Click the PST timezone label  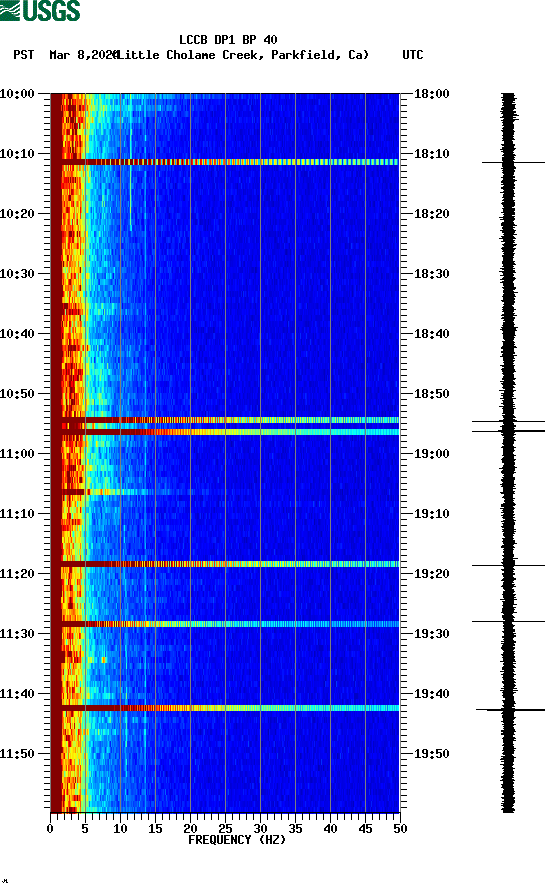tap(24, 55)
